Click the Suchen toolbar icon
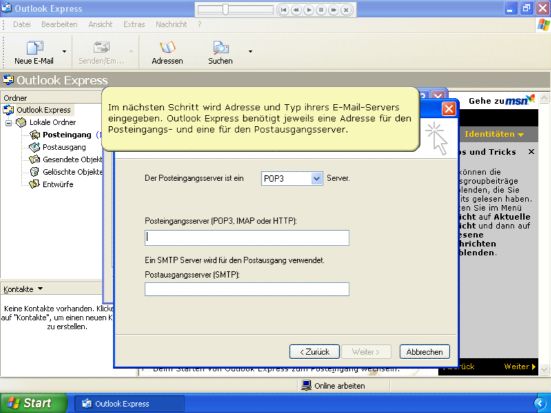The height and width of the screenshot is (413, 551). [x=220, y=52]
